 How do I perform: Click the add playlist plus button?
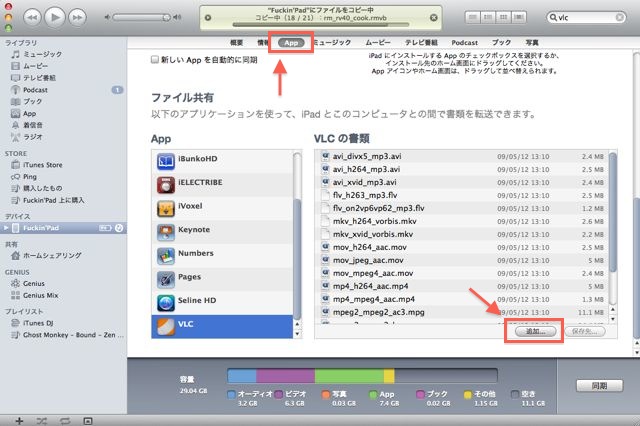(19, 421)
